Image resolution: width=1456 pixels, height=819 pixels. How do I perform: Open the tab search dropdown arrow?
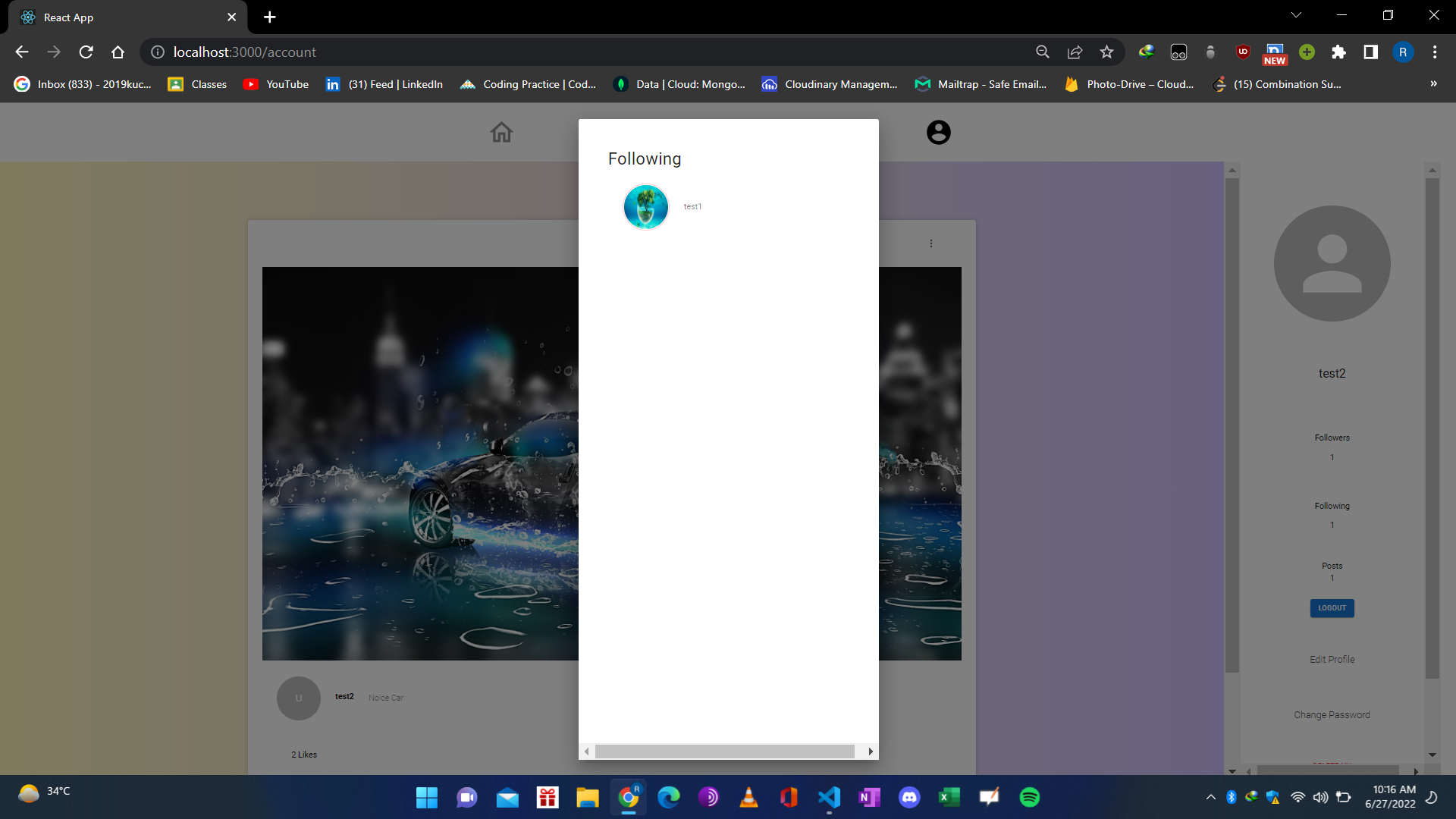[x=1296, y=14]
